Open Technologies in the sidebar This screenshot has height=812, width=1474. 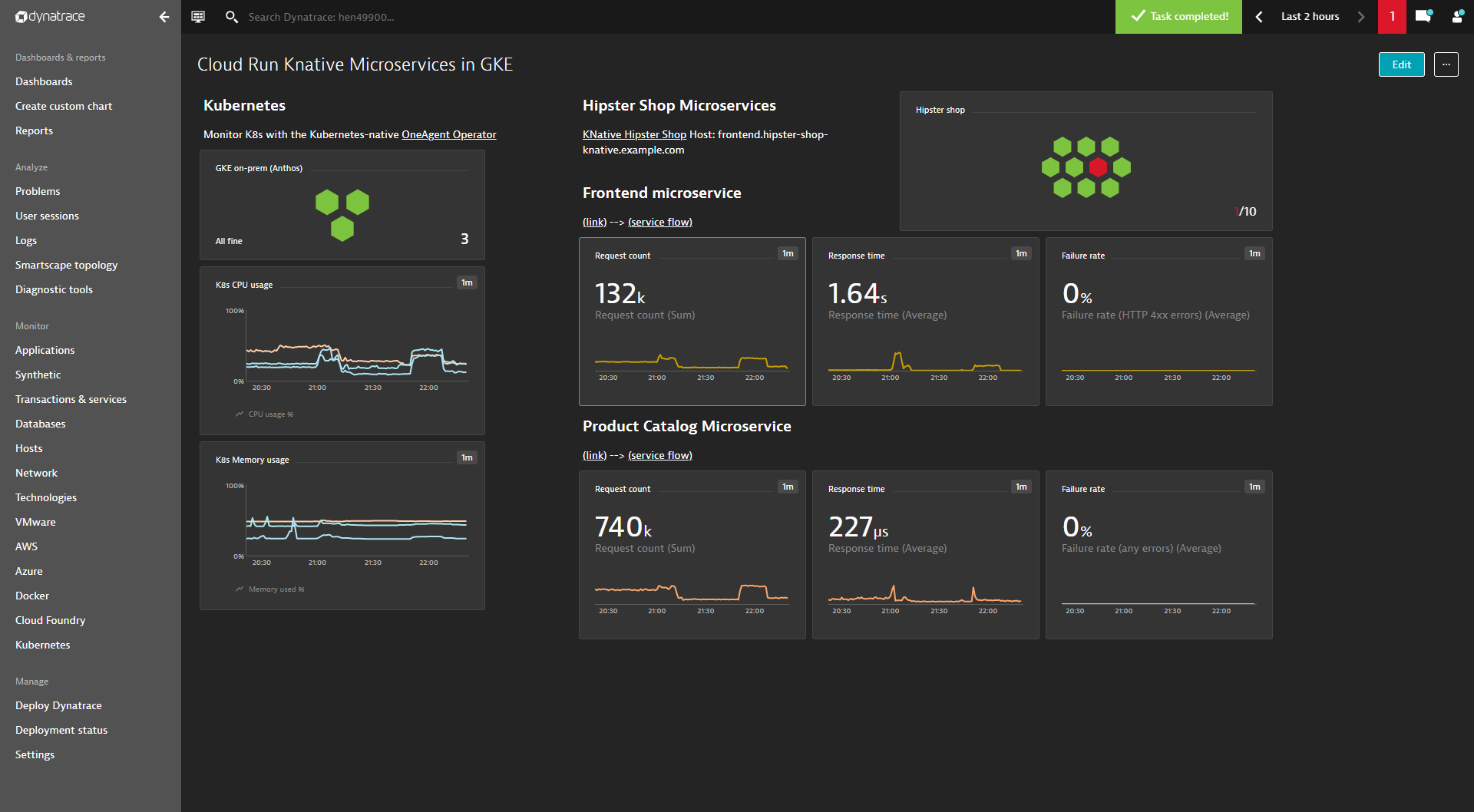tap(46, 497)
